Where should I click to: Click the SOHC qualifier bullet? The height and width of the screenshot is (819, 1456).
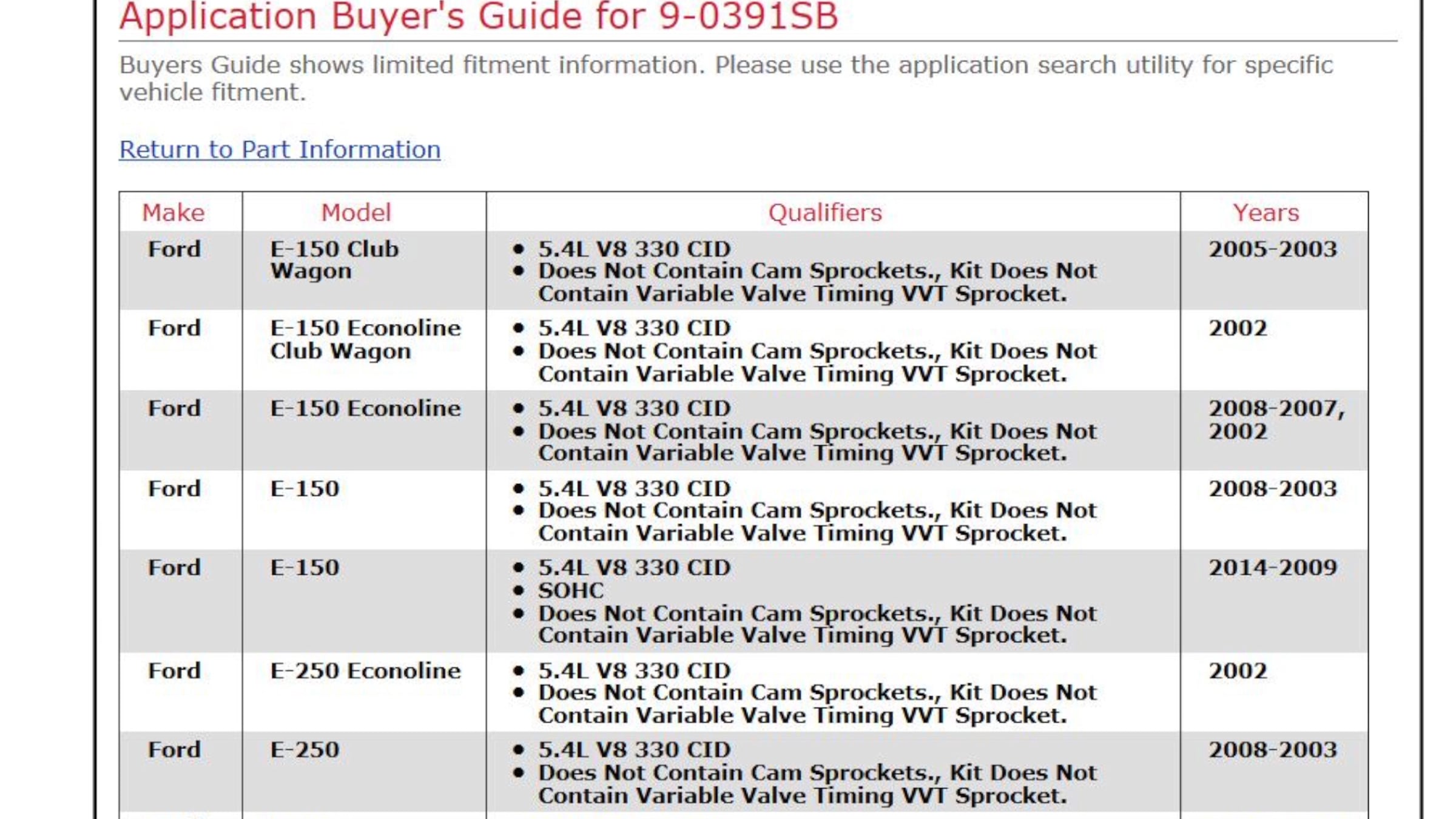tap(571, 590)
